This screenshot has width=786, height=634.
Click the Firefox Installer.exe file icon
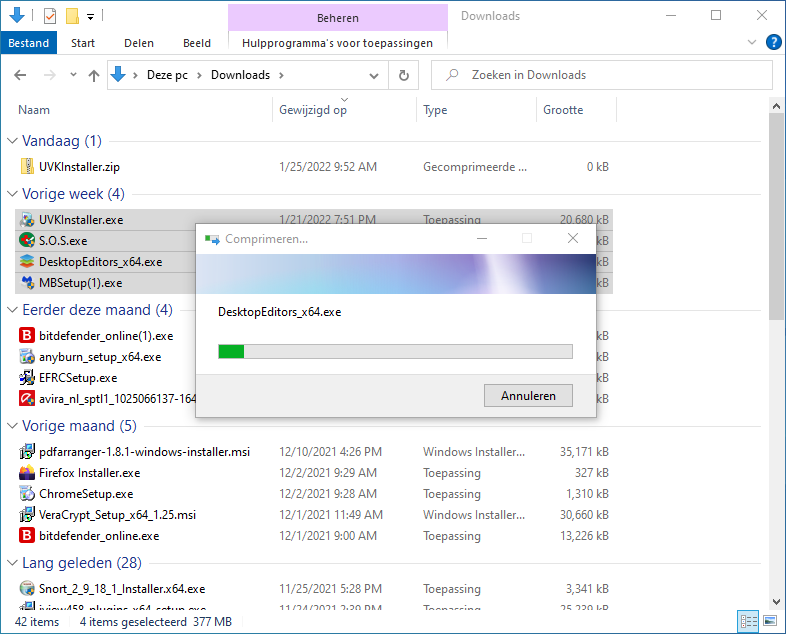tap(27, 473)
